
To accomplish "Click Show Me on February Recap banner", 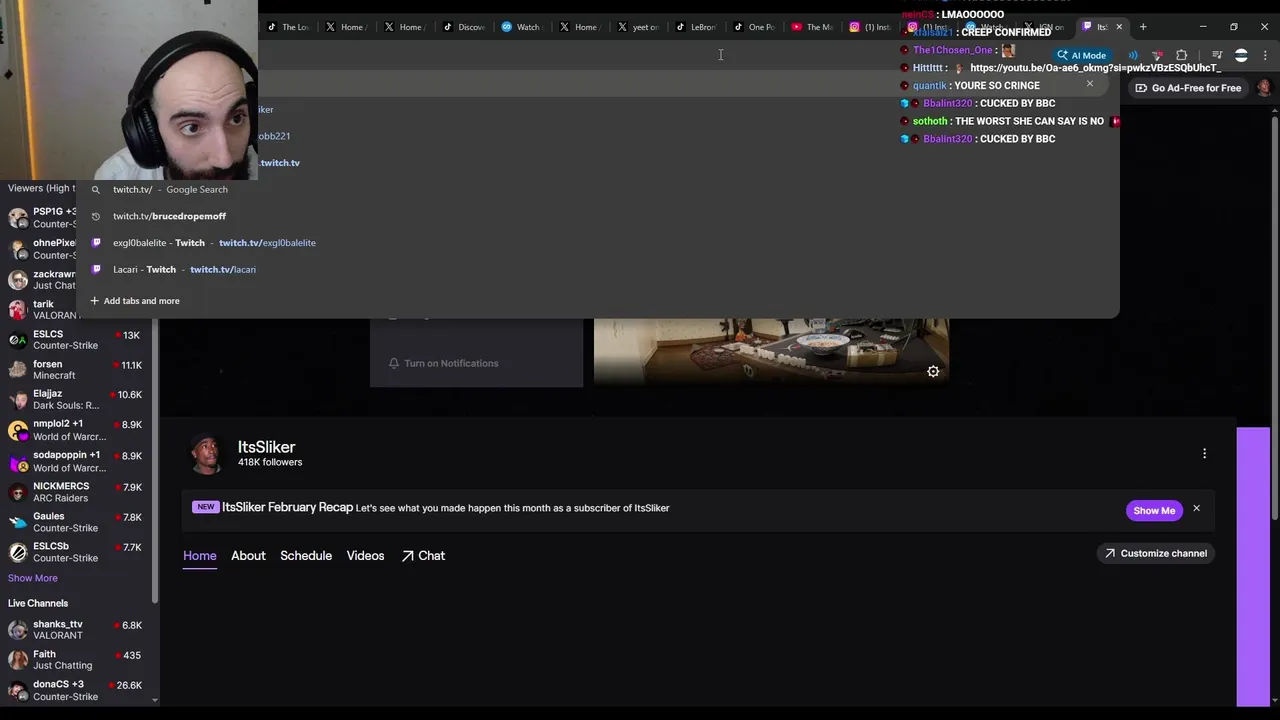I will pyautogui.click(x=1154, y=510).
